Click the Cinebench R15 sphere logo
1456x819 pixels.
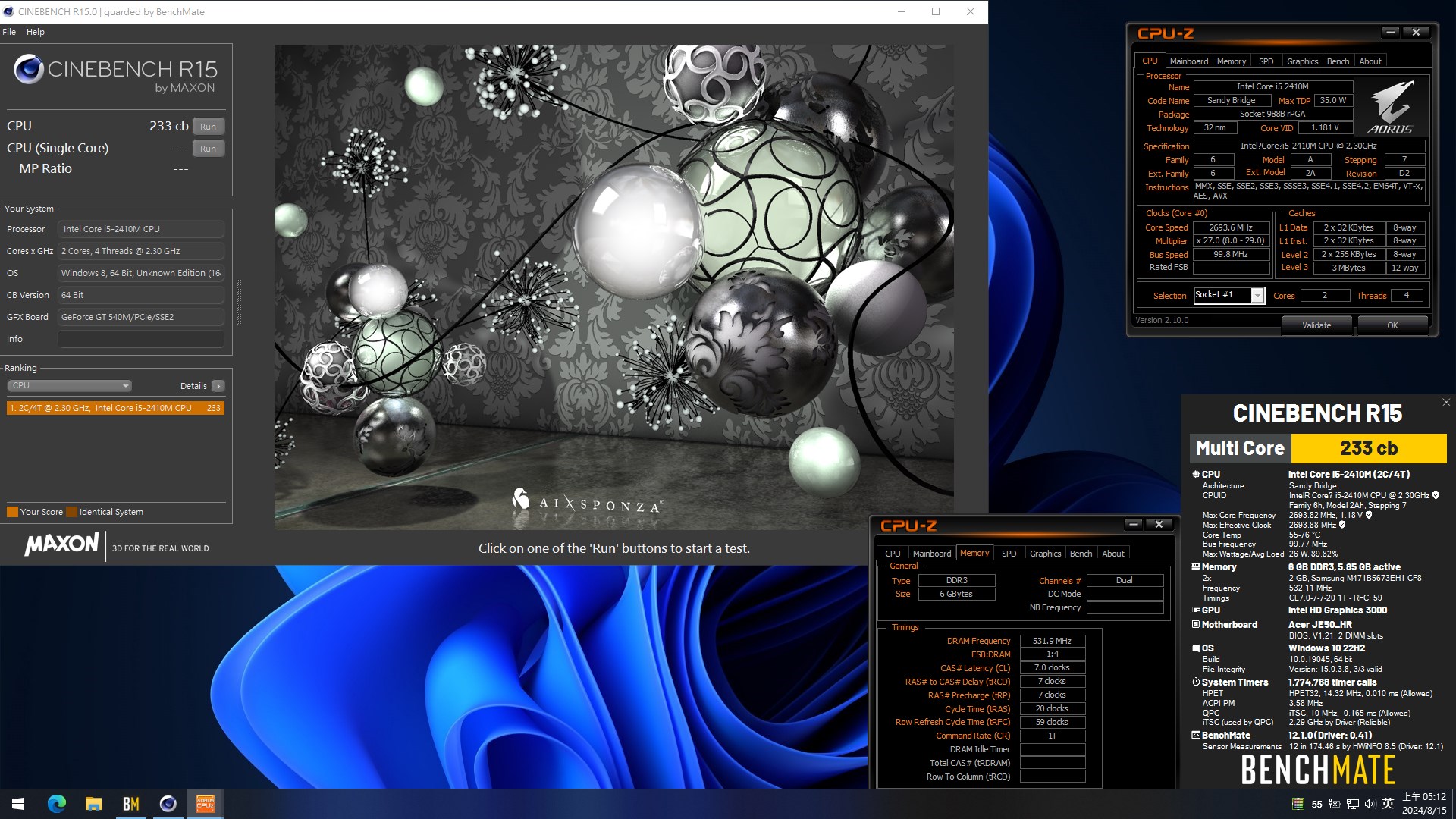point(29,69)
